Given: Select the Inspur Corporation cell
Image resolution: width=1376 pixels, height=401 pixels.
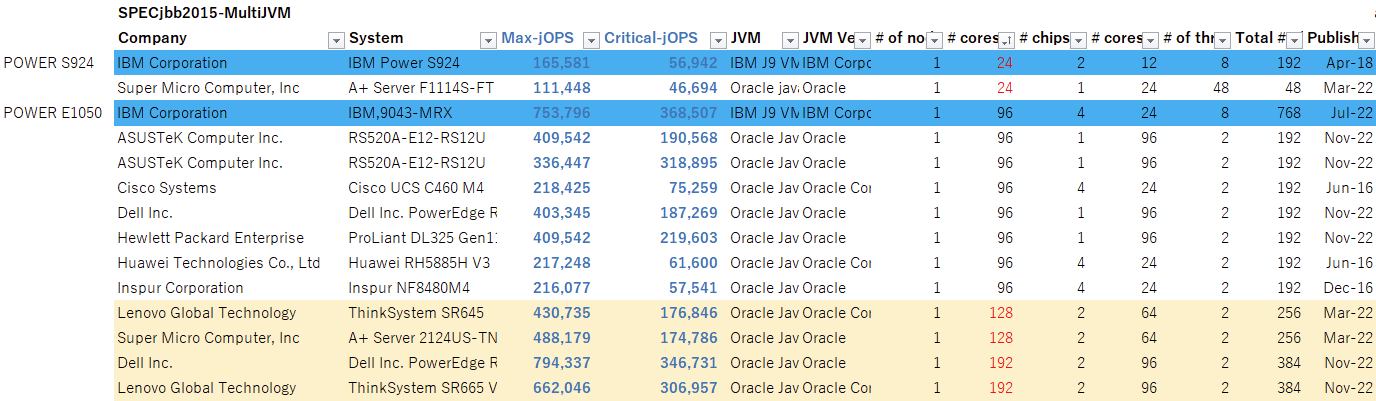Looking at the screenshot, I should (x=180, y=288).
